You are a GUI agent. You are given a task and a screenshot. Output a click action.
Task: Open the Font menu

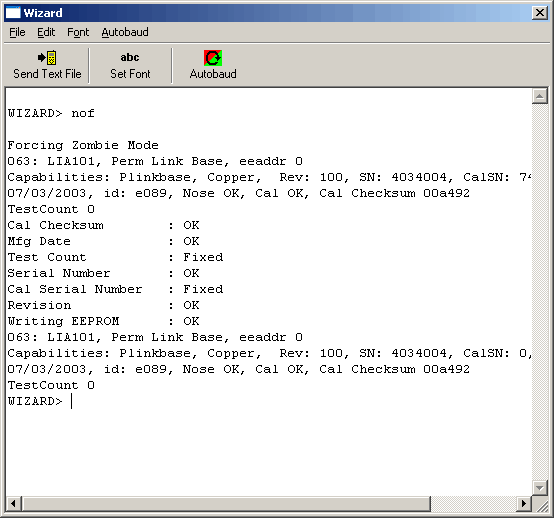pos(78,32)
